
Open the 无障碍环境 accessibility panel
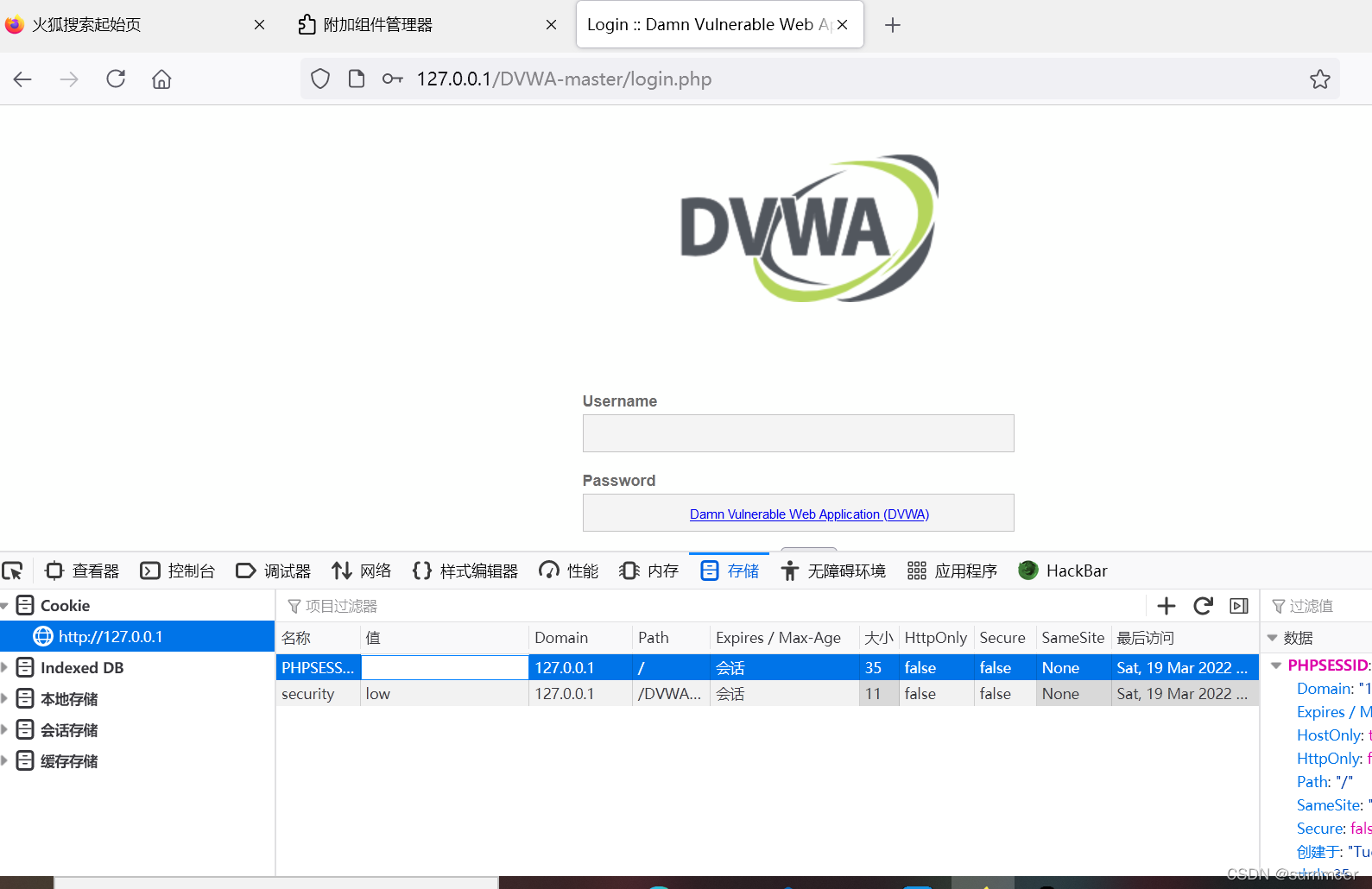click(x=833, y=571)
